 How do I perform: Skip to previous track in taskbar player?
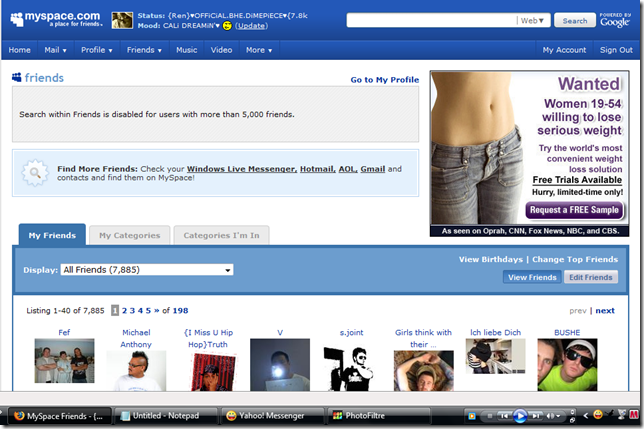(505, 416)
